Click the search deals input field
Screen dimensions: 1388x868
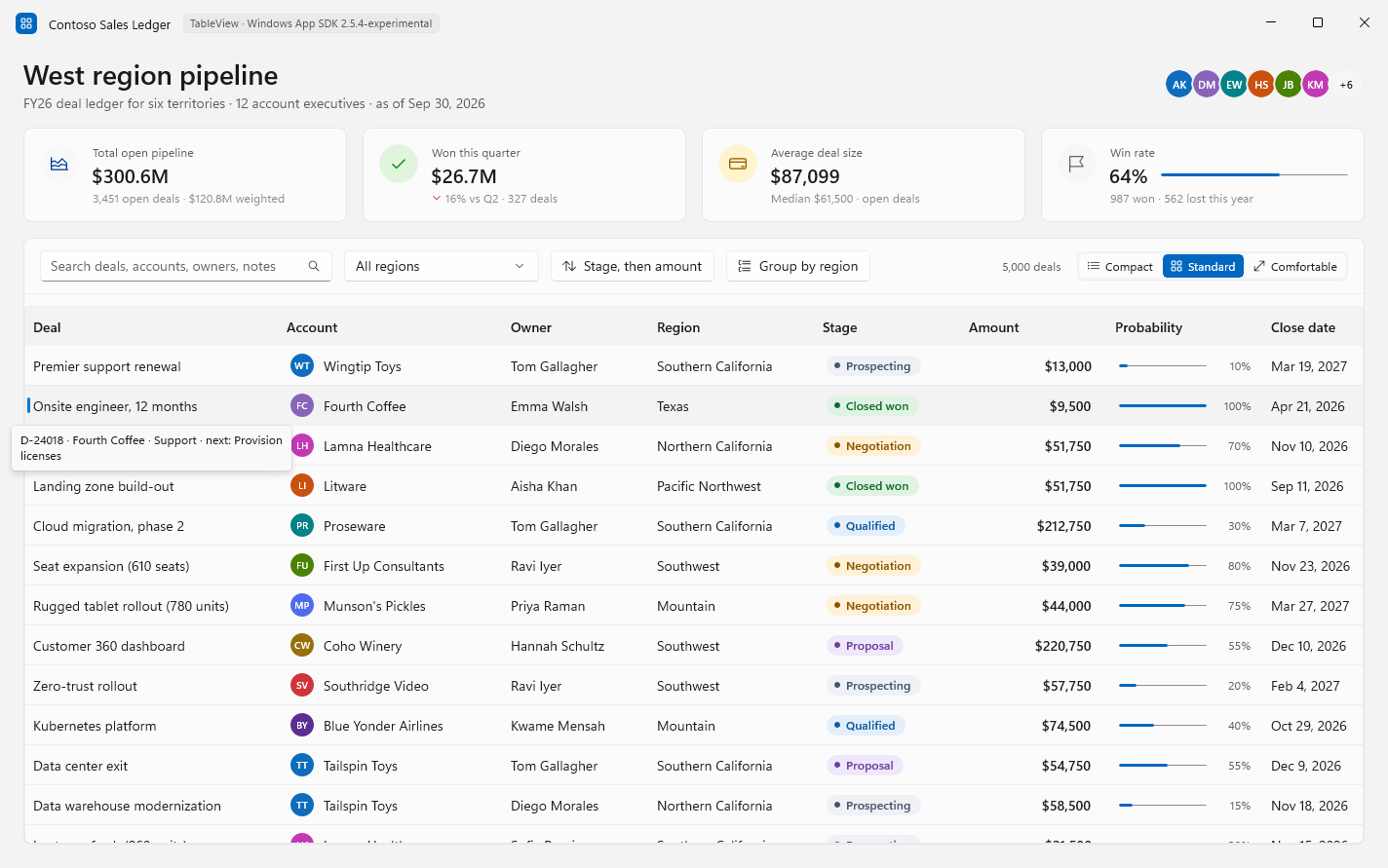click(185, 266)
